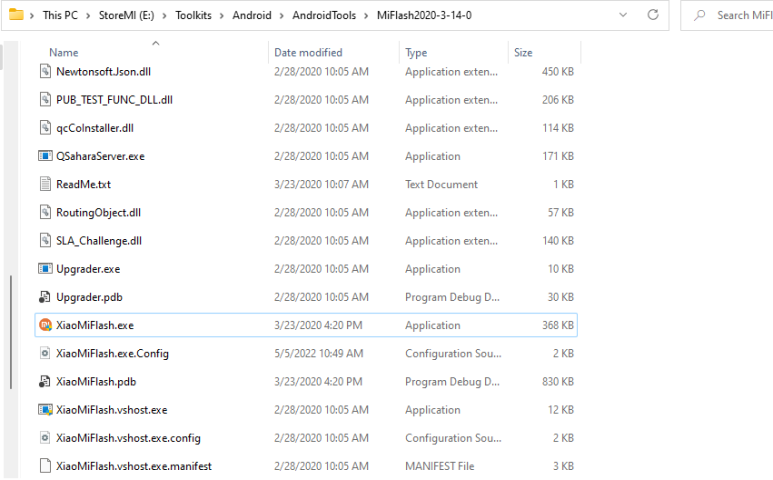Select the file named Newtonsoft.Json.dll
The image size is (773, 480).
(x=104, y=71)
